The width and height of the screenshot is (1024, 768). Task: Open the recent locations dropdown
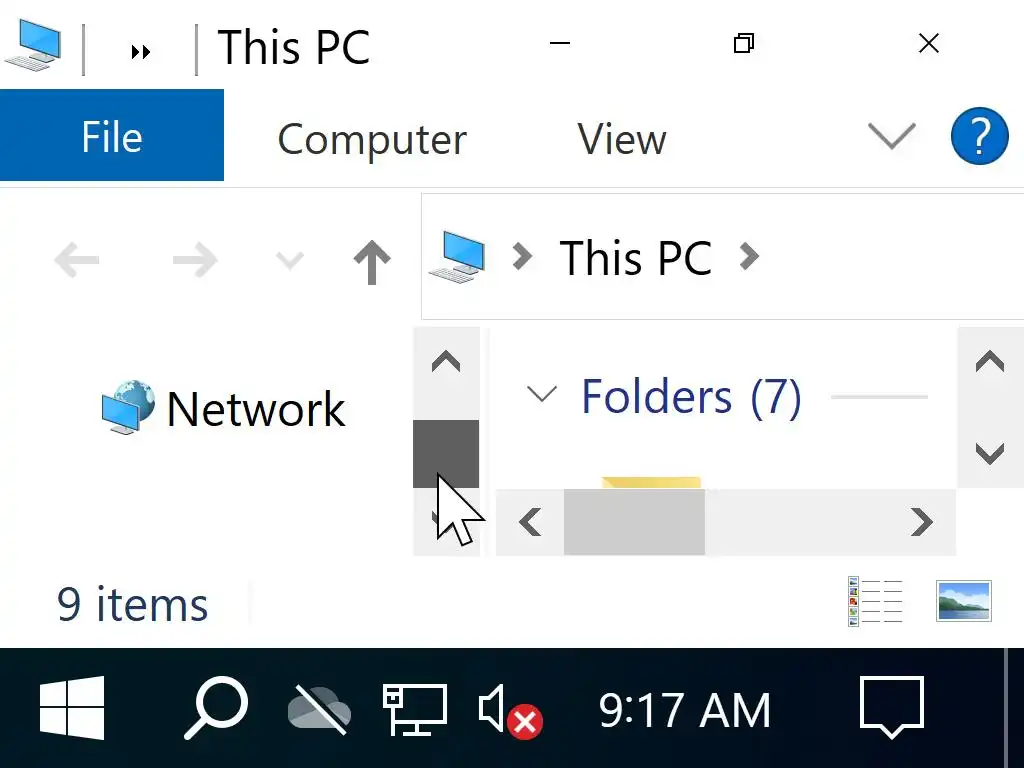289,262
